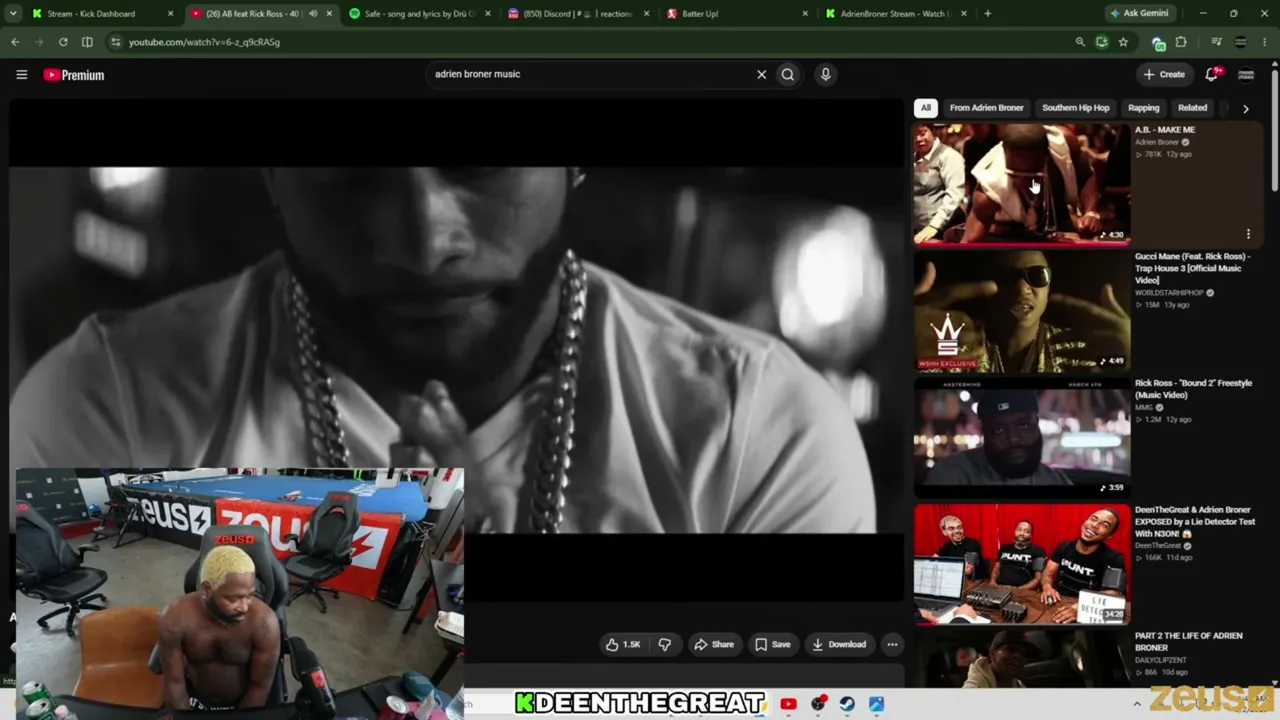Screen dimensions: 1280x720
Task: Open the account avatar menu
Action: [1246, 74]
